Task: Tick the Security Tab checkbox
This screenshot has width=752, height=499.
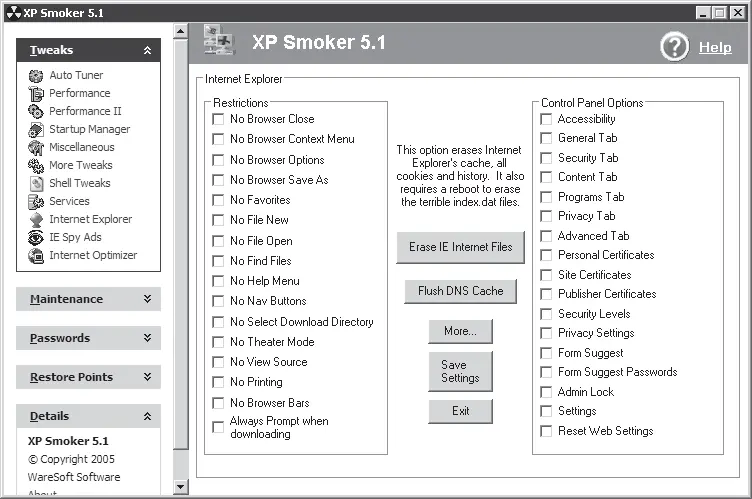Action: click(x=546, y=158)
